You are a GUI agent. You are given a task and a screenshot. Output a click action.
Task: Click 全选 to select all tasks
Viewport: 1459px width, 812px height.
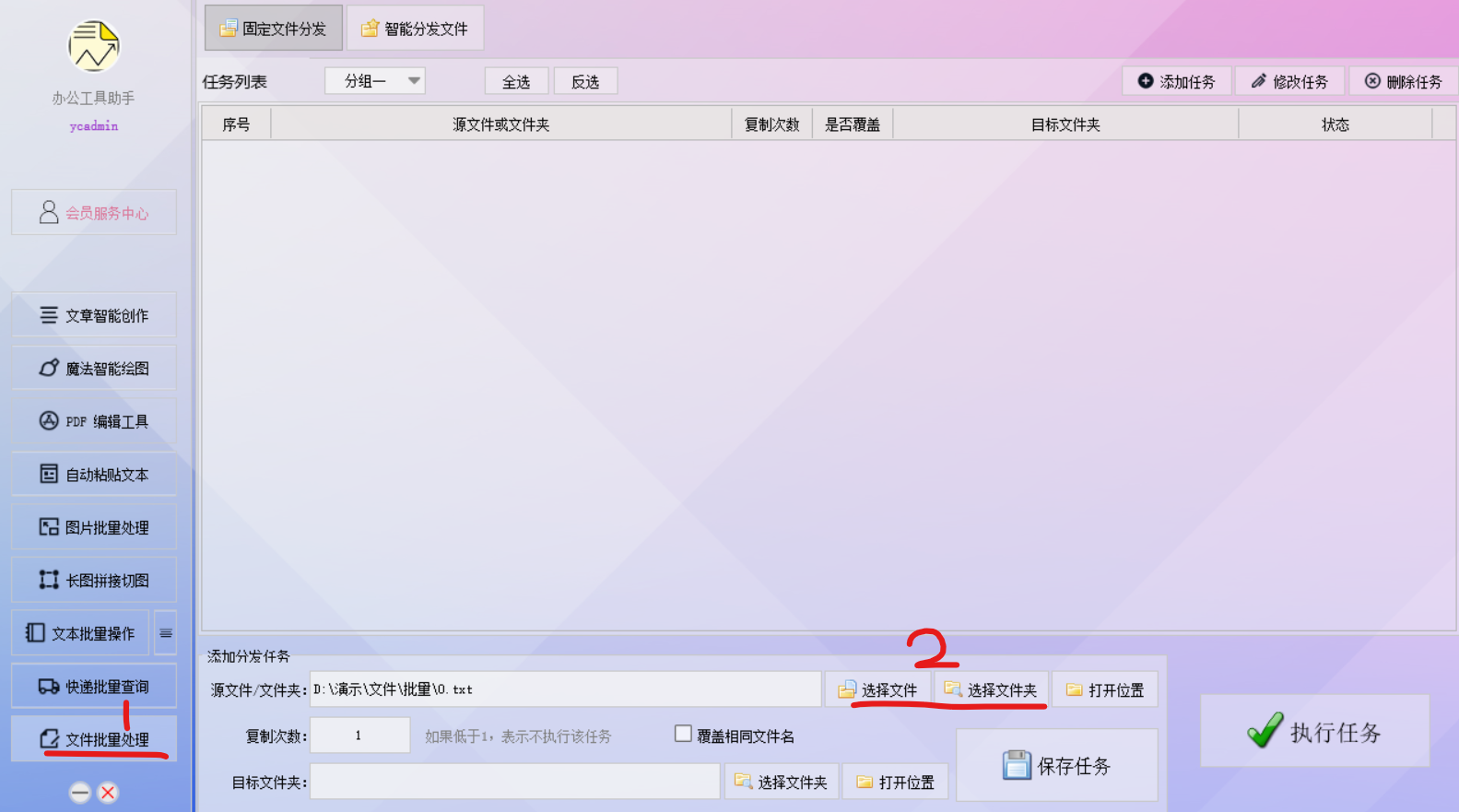(516, 81)
